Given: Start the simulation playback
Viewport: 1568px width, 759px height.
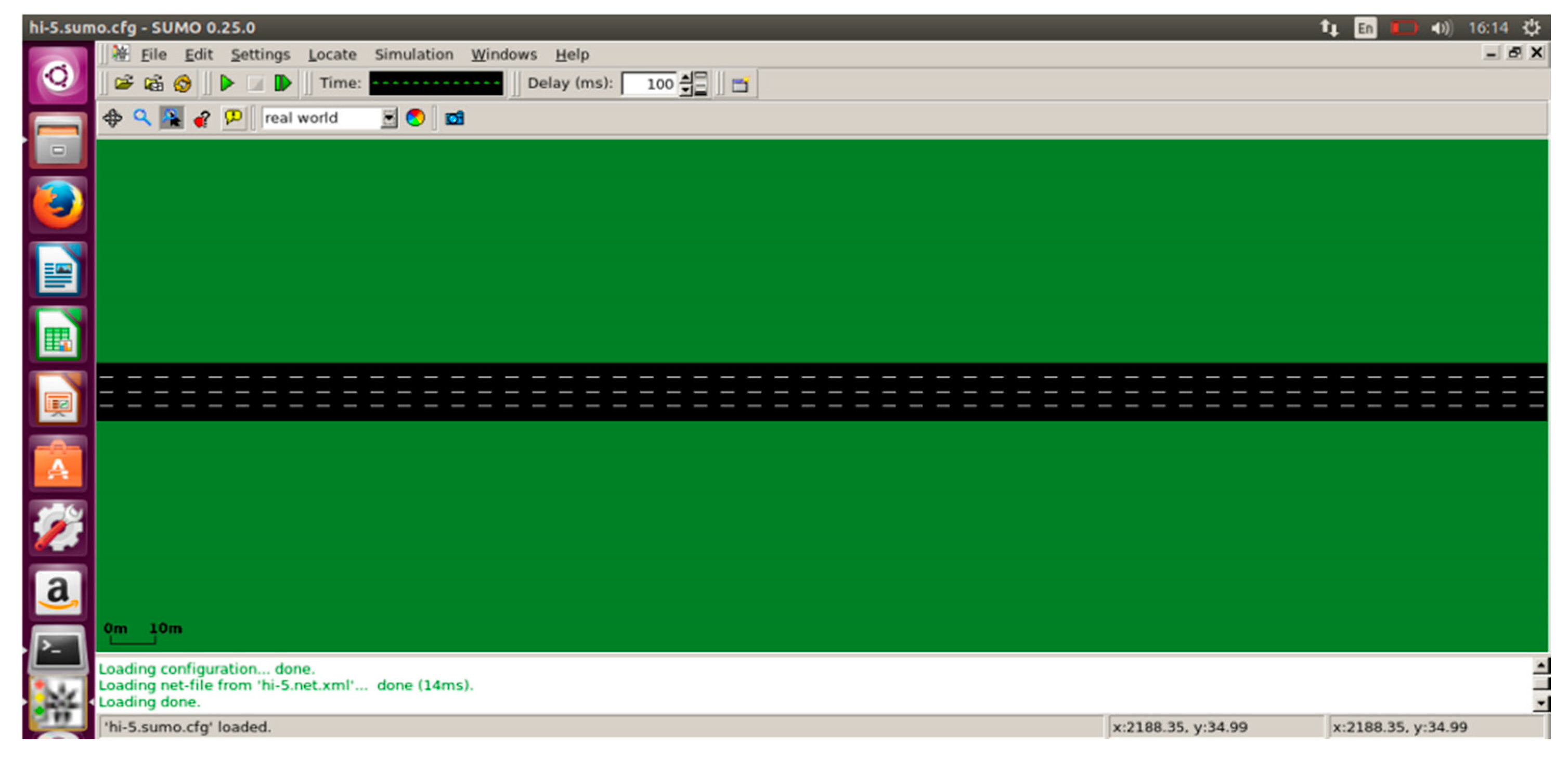Looking at the screenshot, I should click(x=226, y=83).
